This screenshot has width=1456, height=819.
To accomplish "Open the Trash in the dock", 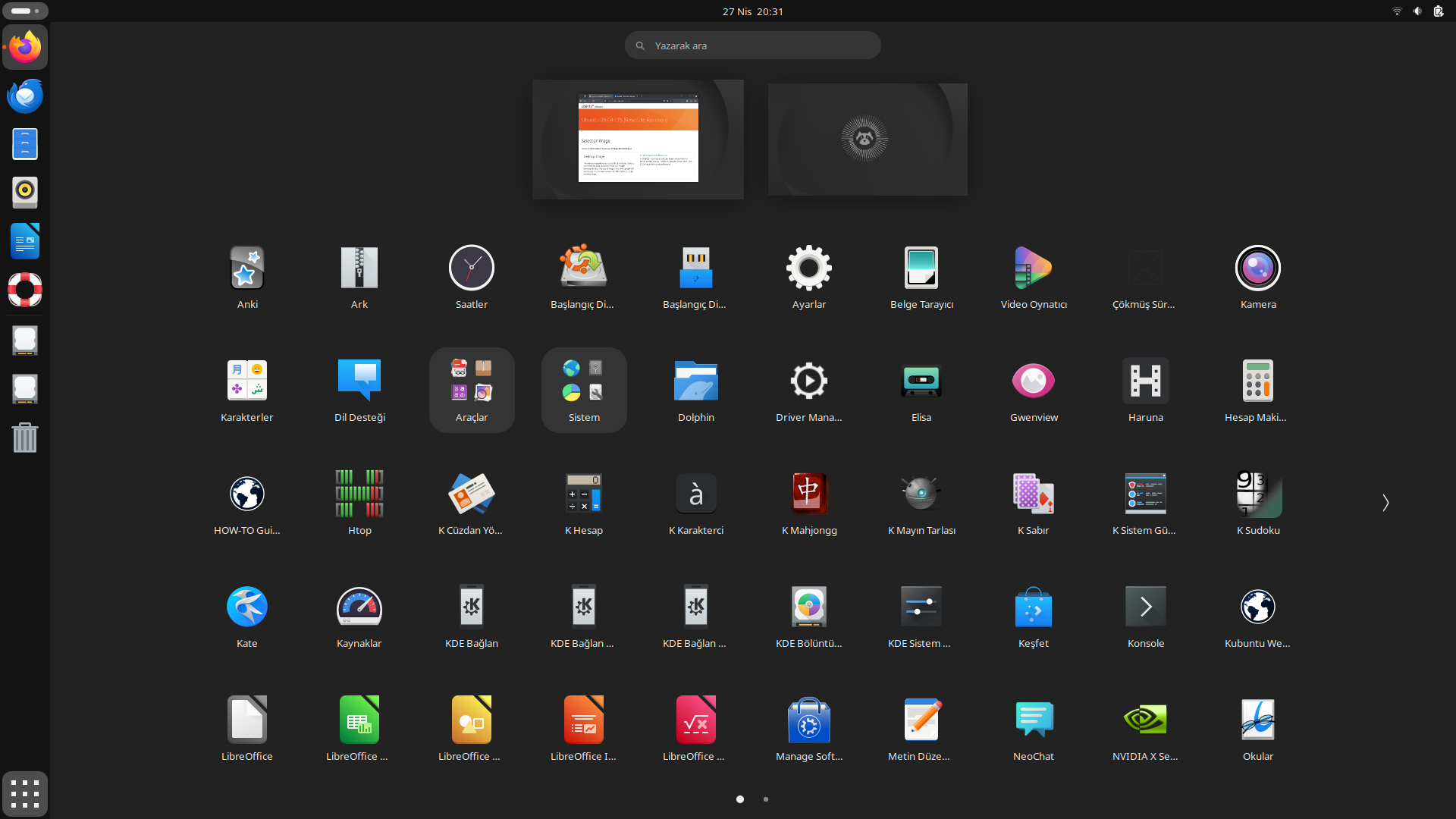I will click(x=25, y=438).
